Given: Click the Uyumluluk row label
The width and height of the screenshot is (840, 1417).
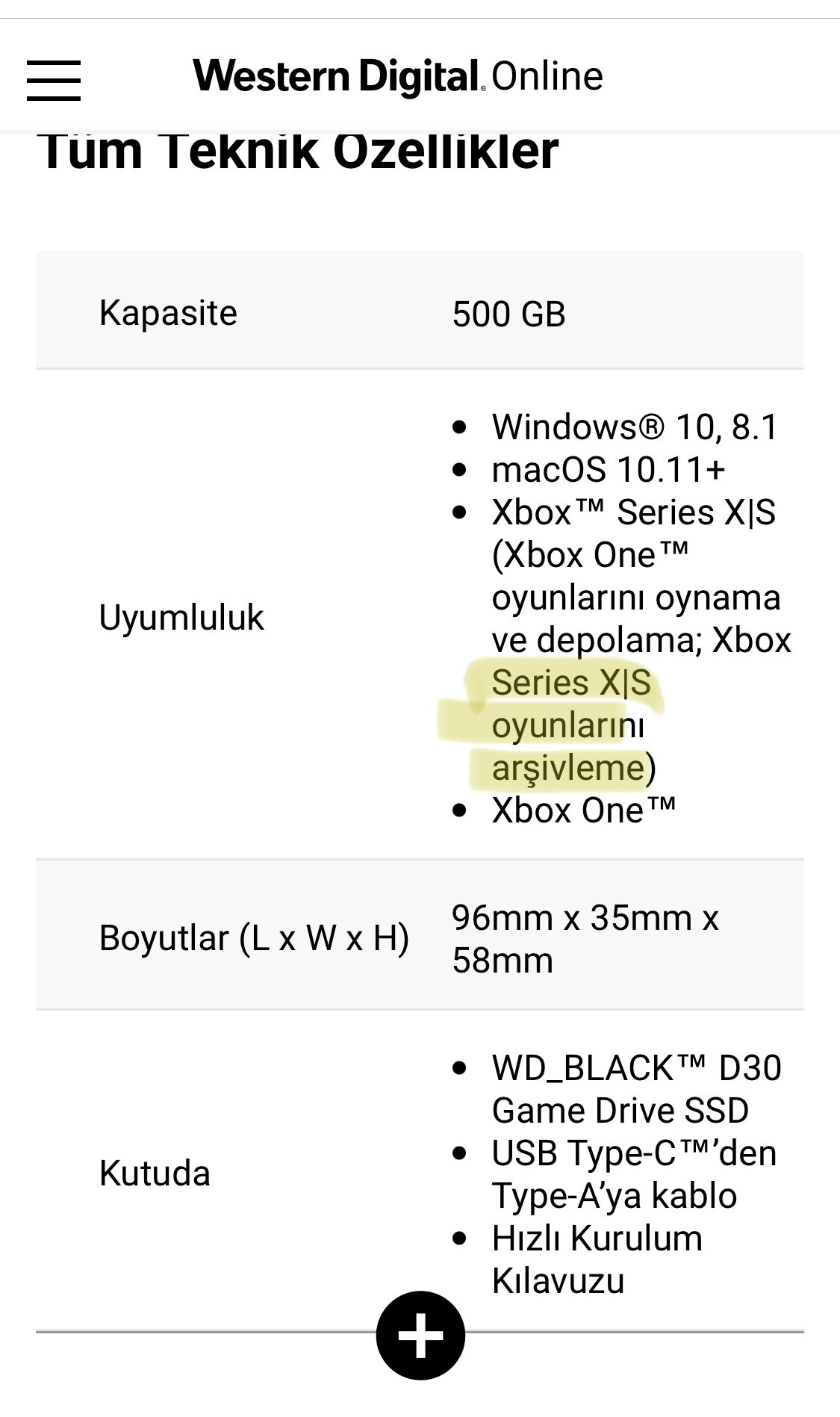Looking at the screenshot, I should [x=181, y=618].
